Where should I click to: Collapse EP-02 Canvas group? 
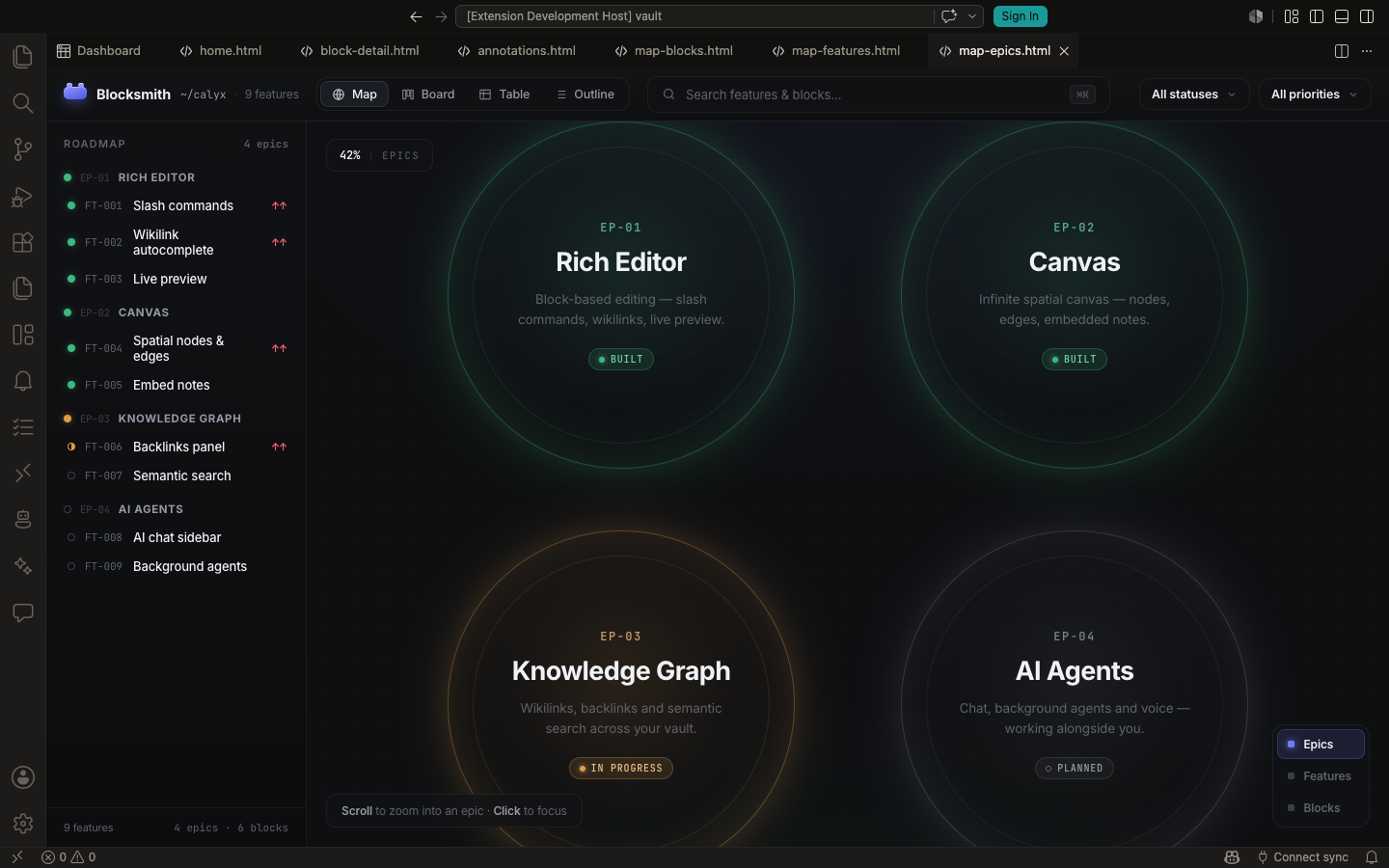click(177, 312)
